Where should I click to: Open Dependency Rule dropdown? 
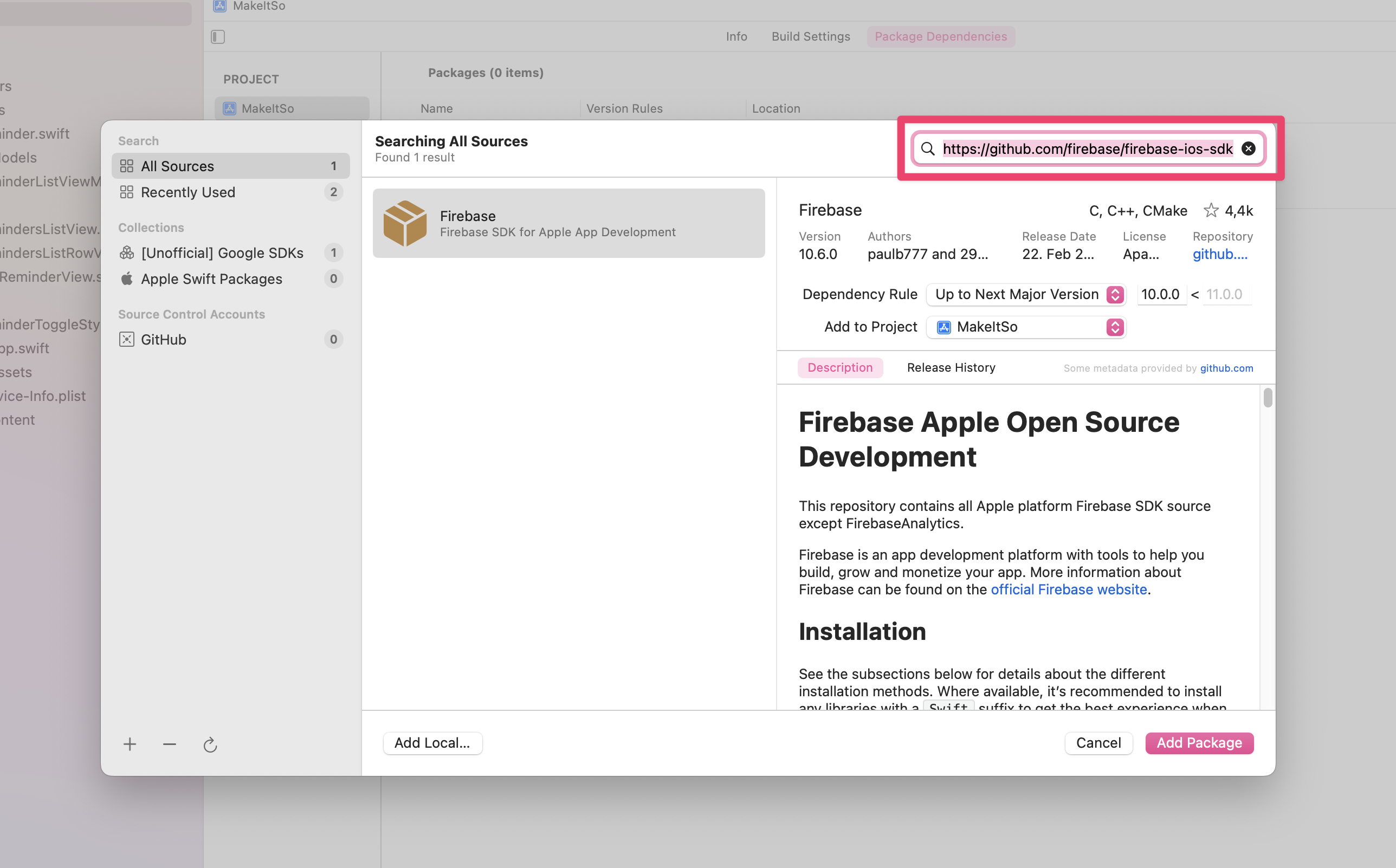coord(1026,295)
